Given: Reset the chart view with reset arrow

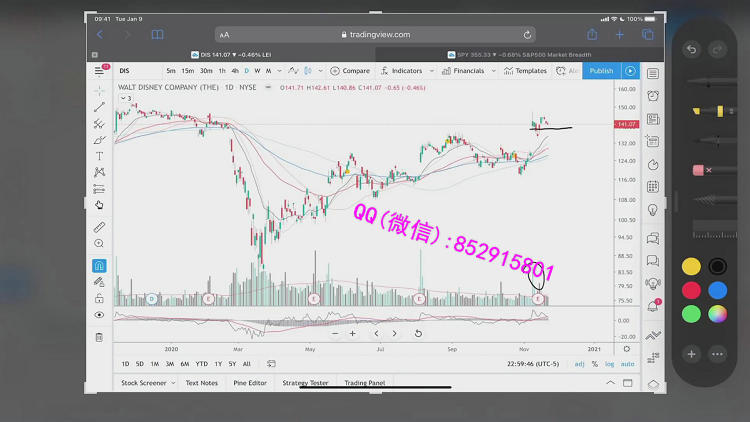Looking at the screenshot, I should [418, 333].
